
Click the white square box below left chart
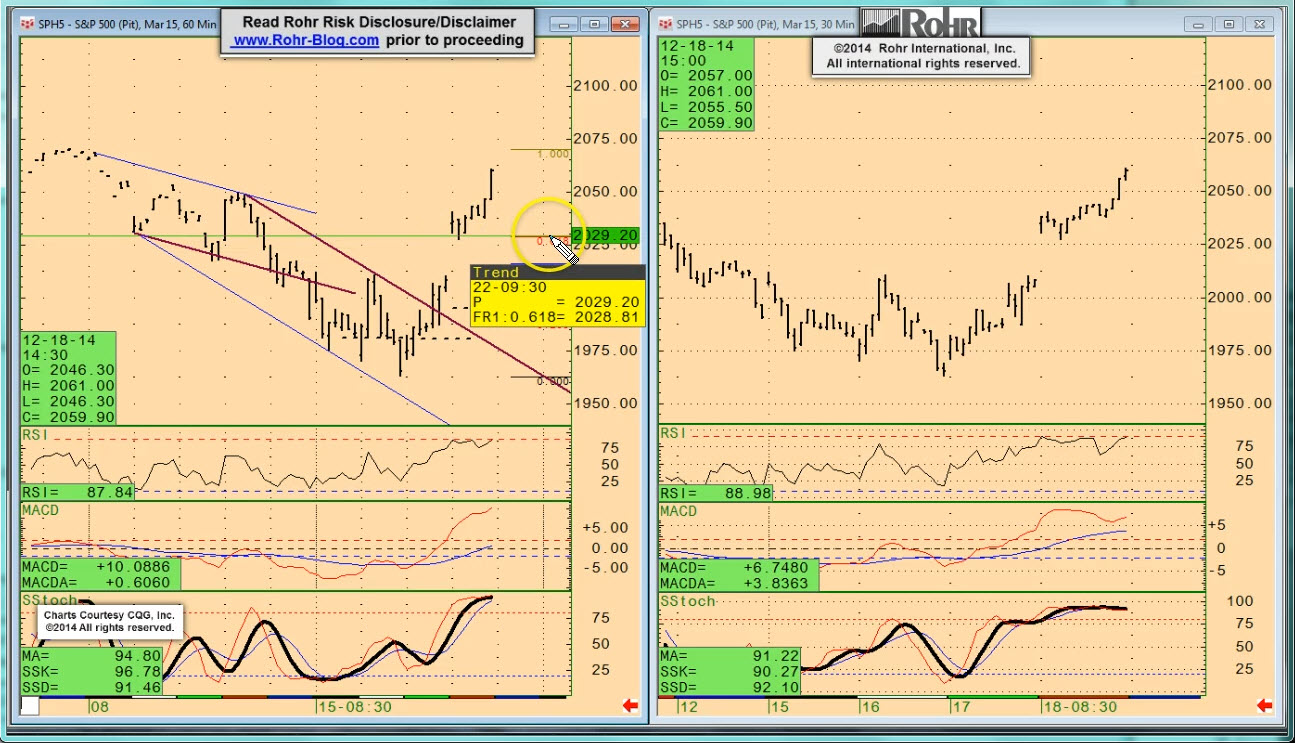coord(30,706)
